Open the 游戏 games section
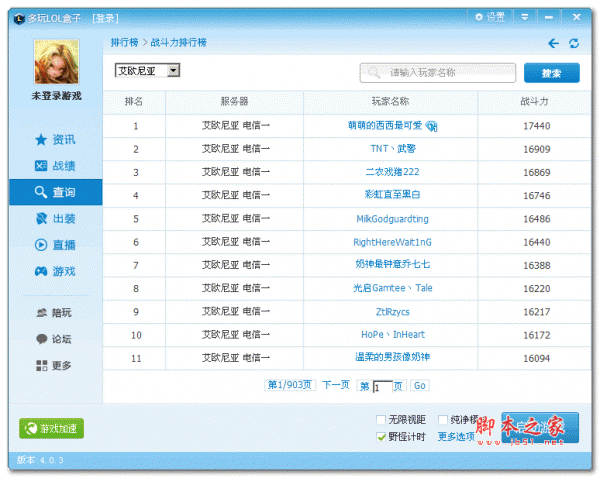Image resolution: width=600 pixels, height=478 pixels. coord(55,271)
